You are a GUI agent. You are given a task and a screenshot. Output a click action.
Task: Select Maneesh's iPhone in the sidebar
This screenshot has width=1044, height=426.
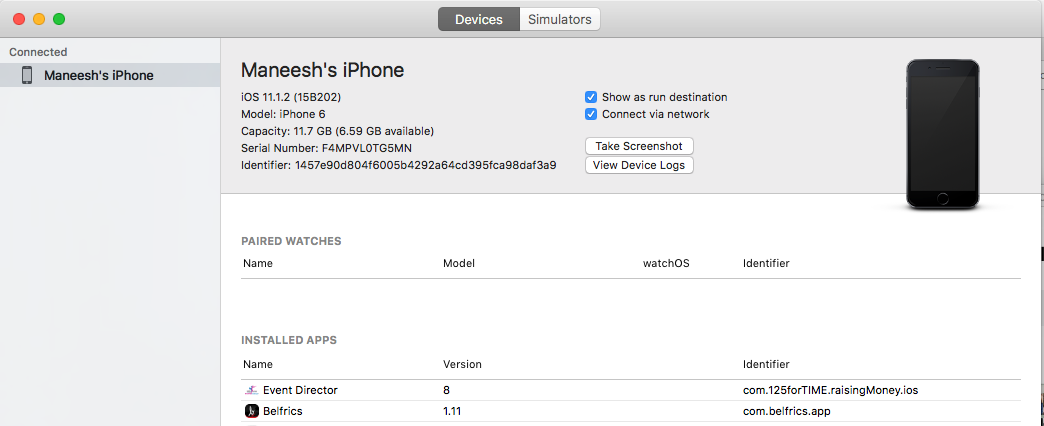click(x=110, y=75)
